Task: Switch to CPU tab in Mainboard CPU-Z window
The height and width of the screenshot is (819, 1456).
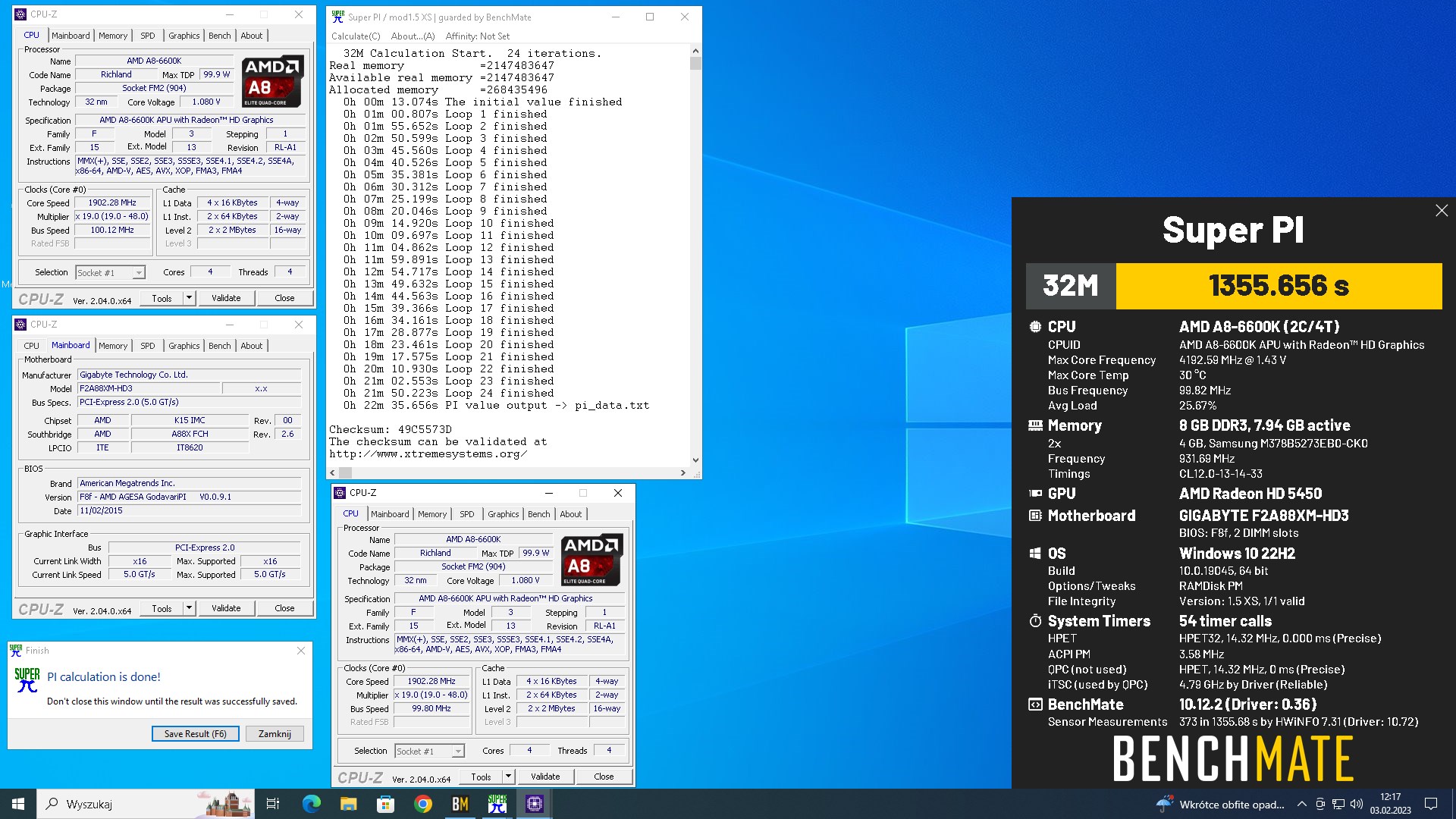Action: (32, 346)
